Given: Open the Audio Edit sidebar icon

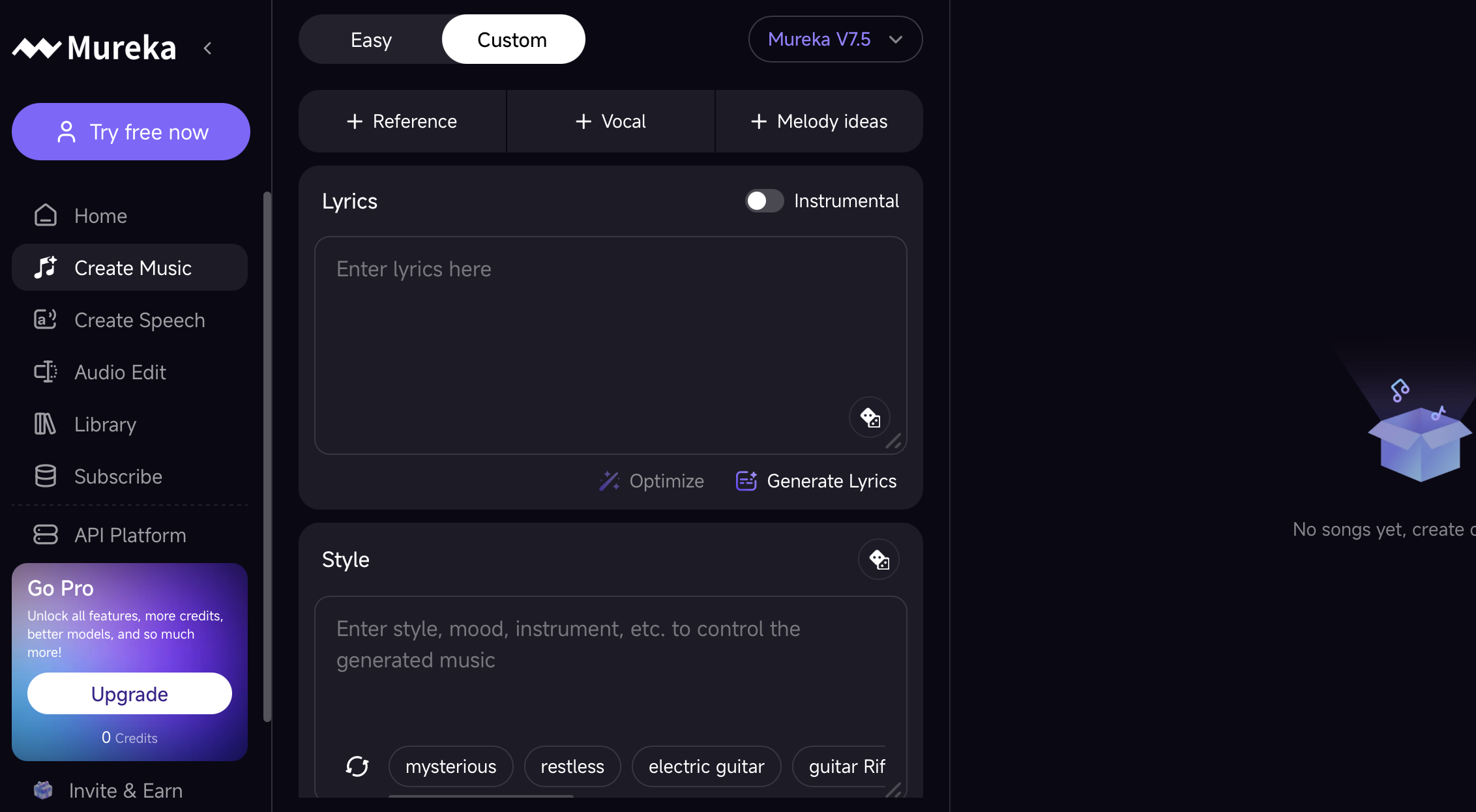Looking at the screenshot, I should [45, 372].
